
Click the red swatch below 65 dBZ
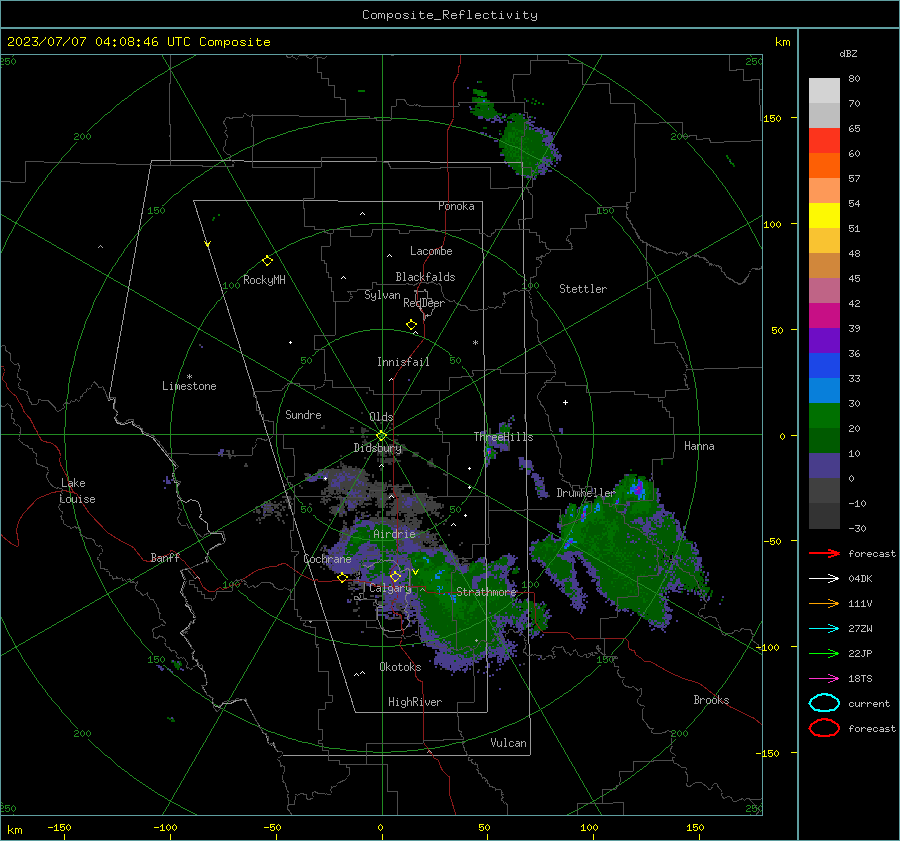click(x=824, y=141)
